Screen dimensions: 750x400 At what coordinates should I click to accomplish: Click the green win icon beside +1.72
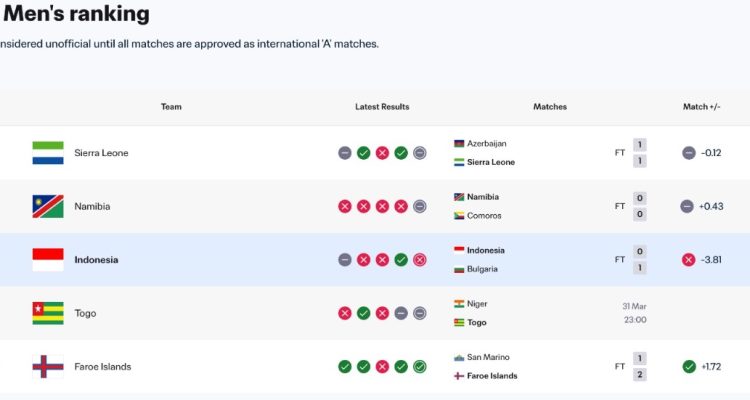pos(688,367)
